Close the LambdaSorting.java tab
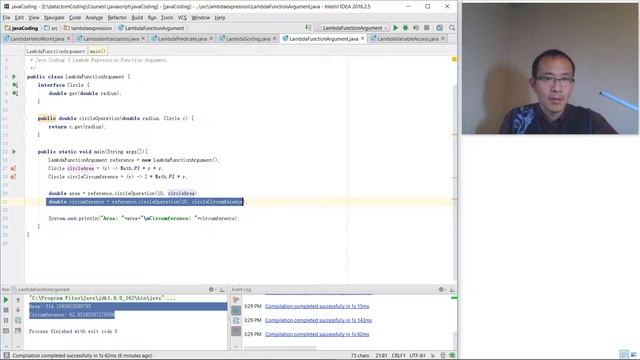The image size is (640, 360). coord(275,38)
